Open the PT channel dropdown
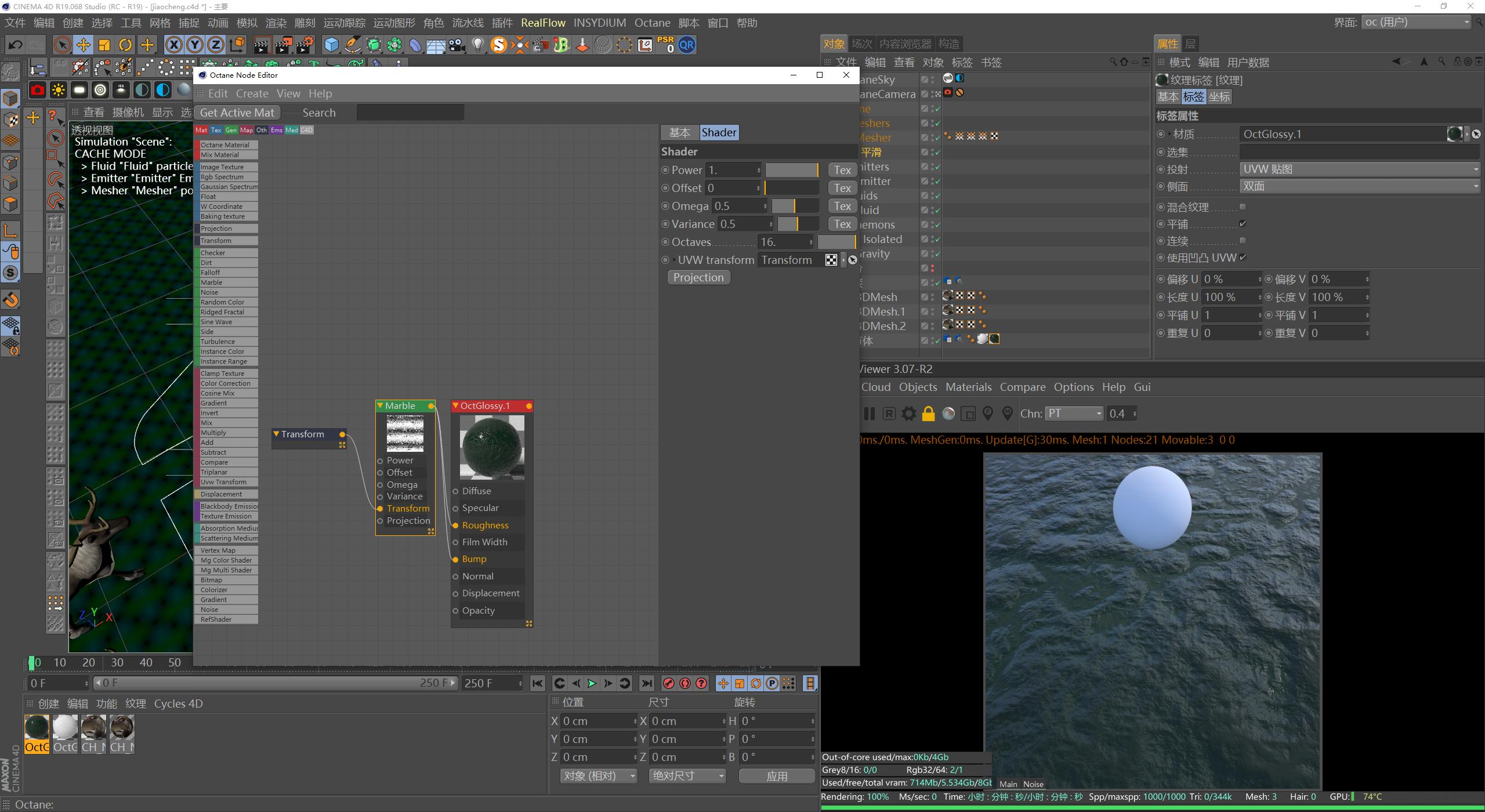Viewport: 1485px width, 812px height. point(1074,414)
